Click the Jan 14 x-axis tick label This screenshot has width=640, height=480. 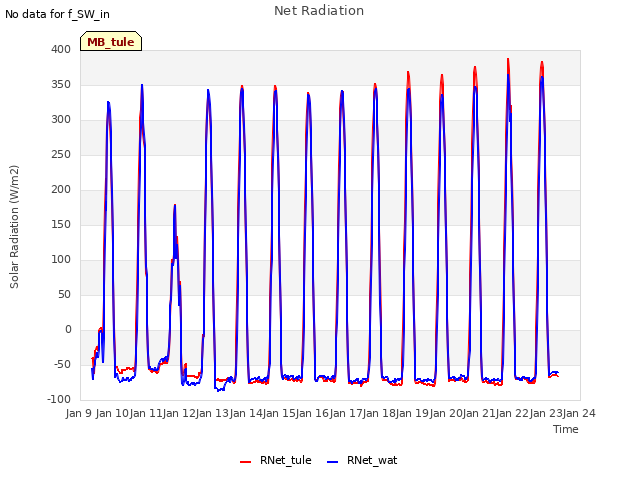246,413
